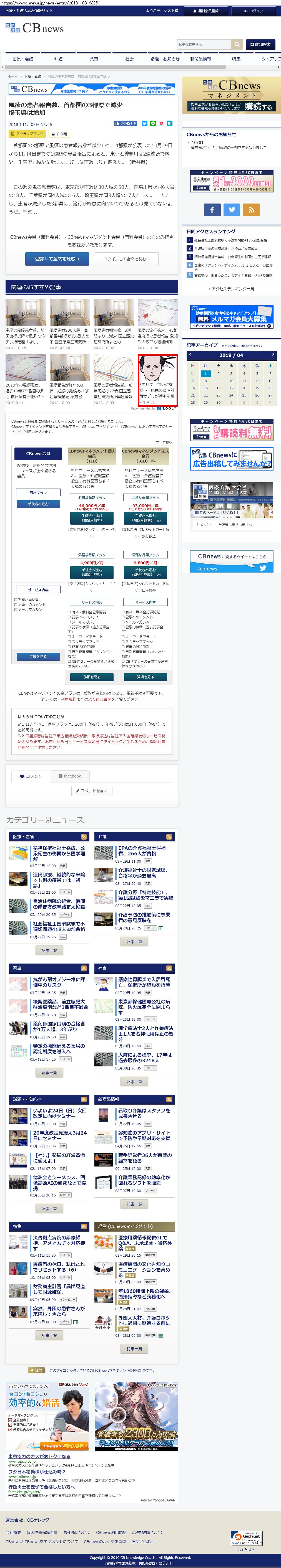Select 医療・看護 in the main navigation

(22, 59)
